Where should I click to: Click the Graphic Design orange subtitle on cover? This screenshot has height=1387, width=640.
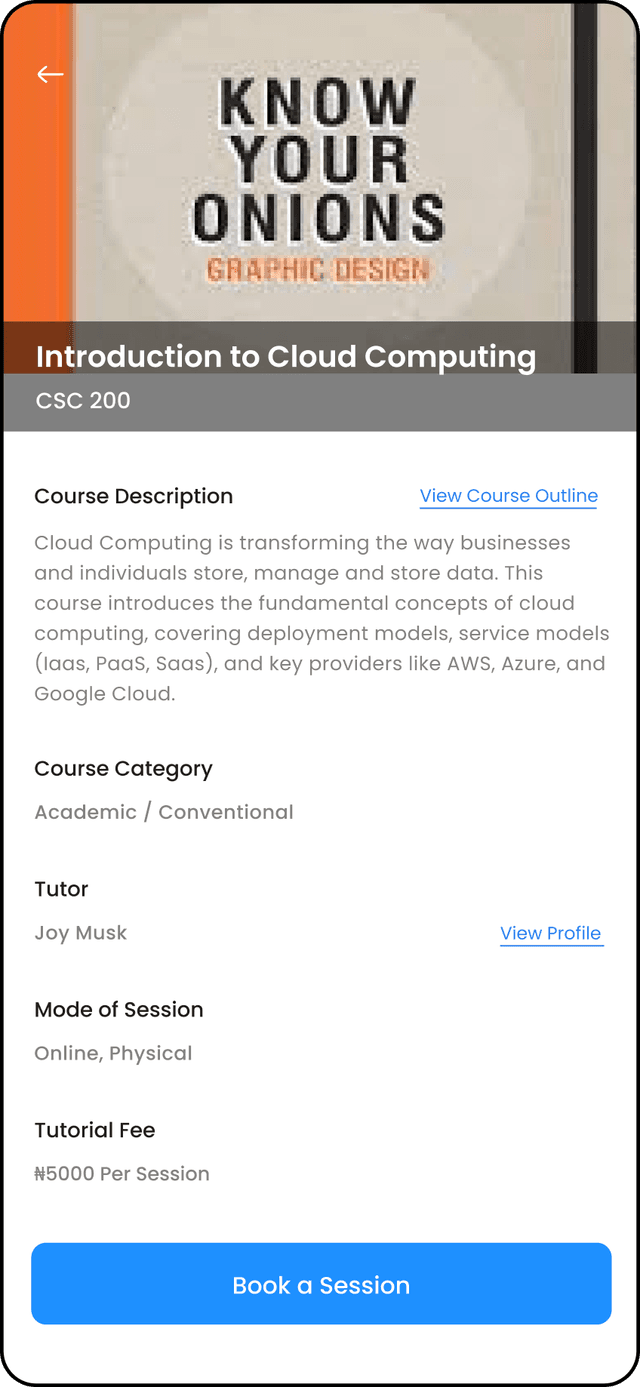click(317, 269)
